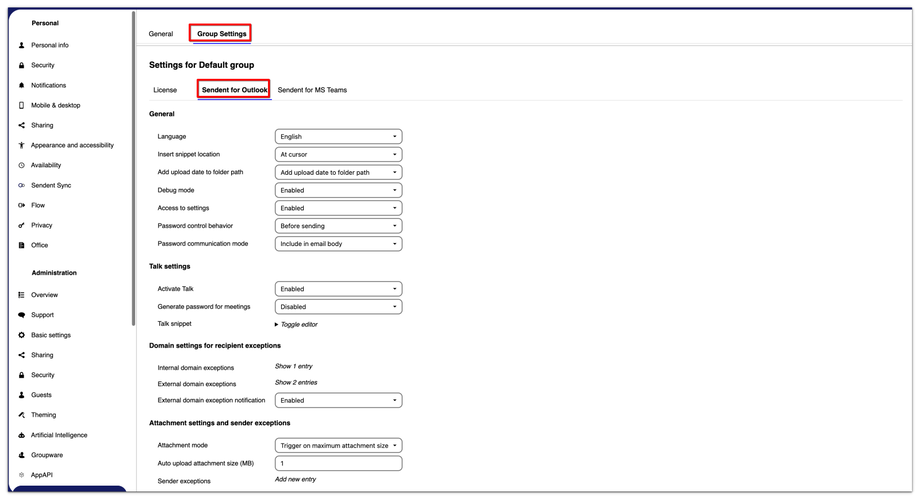Click the Support chat bubble icon
The width and height of the screenshot is (920, 500).
pos(22,315)
